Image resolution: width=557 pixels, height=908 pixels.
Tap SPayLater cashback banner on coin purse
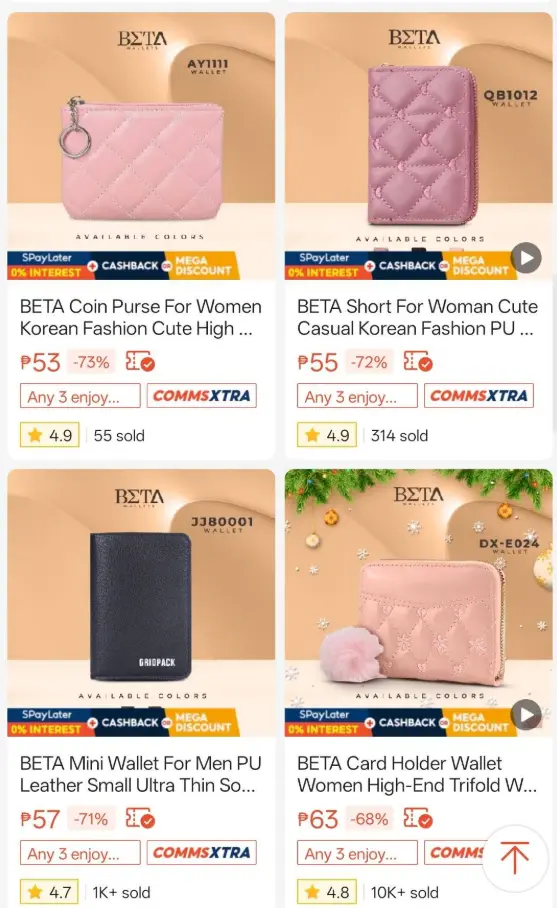123,266
